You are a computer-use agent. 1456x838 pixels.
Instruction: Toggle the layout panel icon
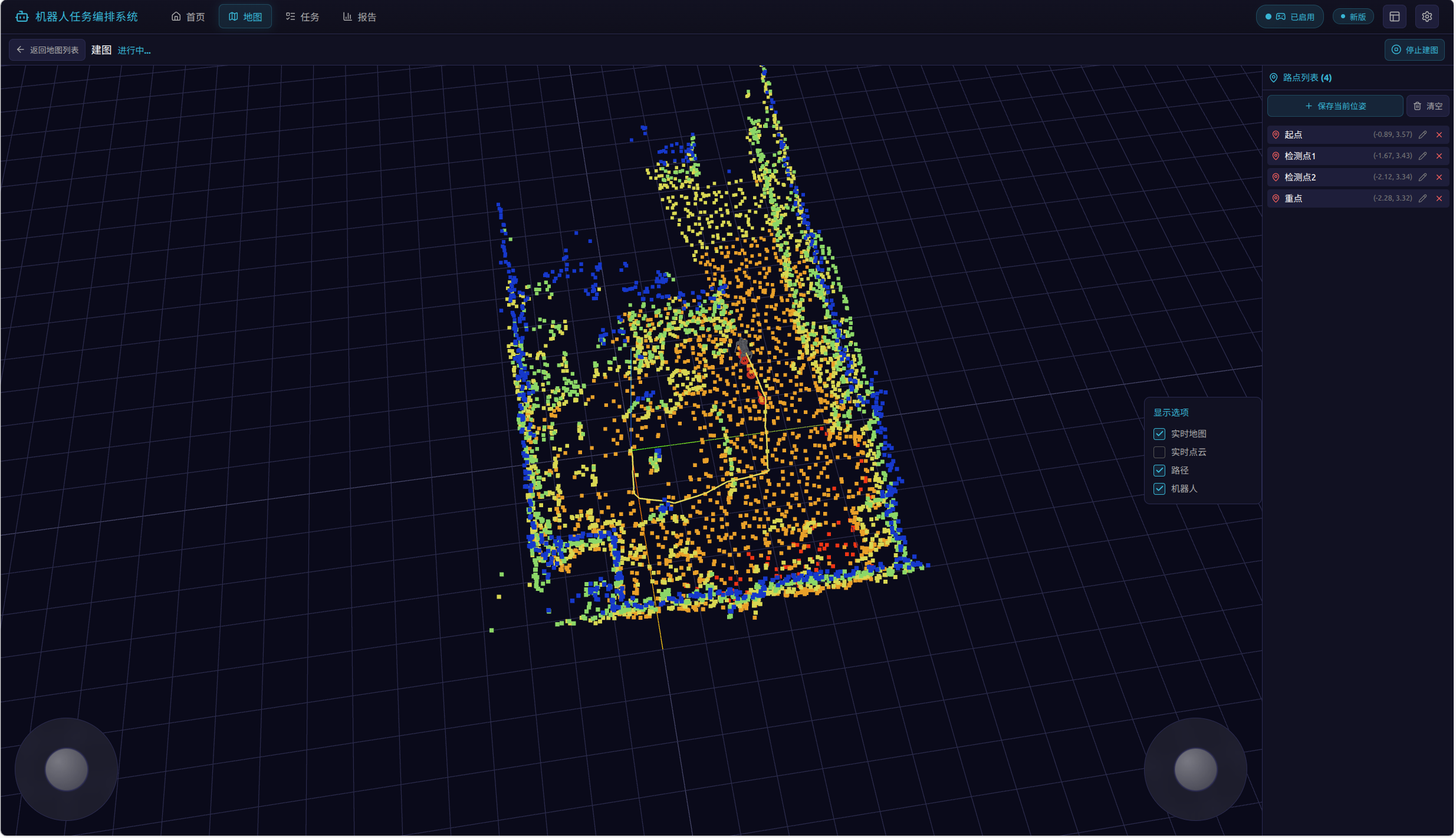point(1395,17)
